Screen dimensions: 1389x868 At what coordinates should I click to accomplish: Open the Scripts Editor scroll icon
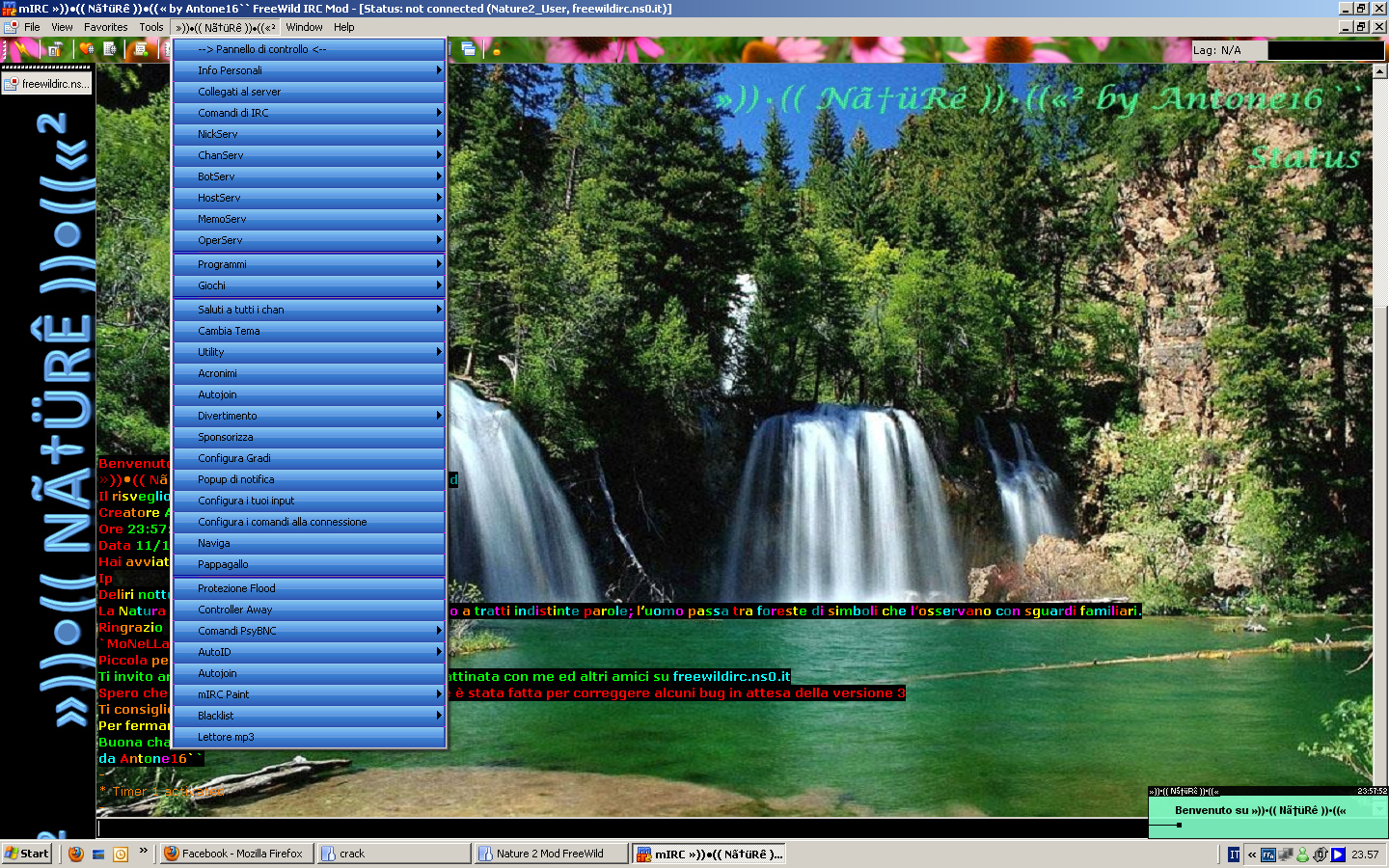click(142, 49)
